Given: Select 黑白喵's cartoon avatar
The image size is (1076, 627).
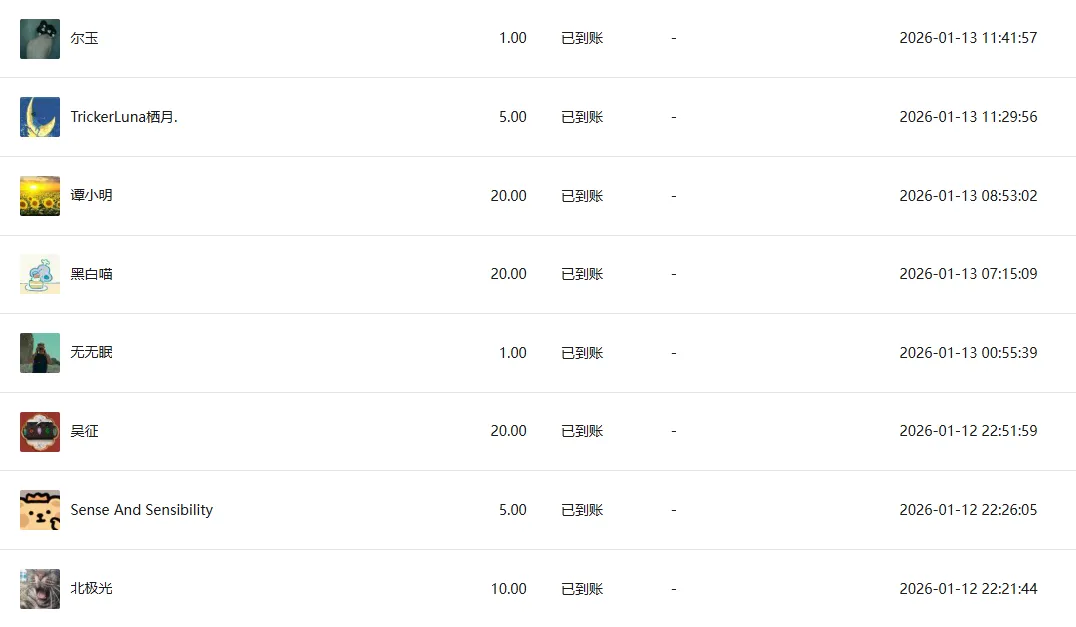Looking at the screenshot, I should point(40,274).
